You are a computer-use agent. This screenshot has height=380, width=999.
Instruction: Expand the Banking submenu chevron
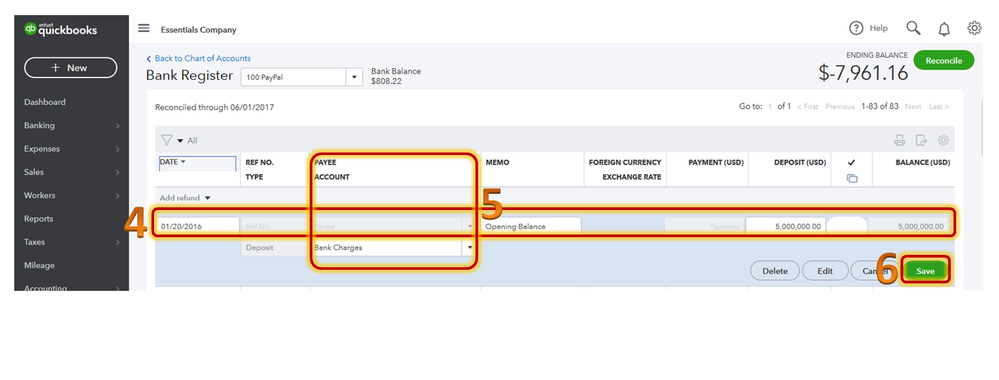pyautogui.click(x=117, y=126)
